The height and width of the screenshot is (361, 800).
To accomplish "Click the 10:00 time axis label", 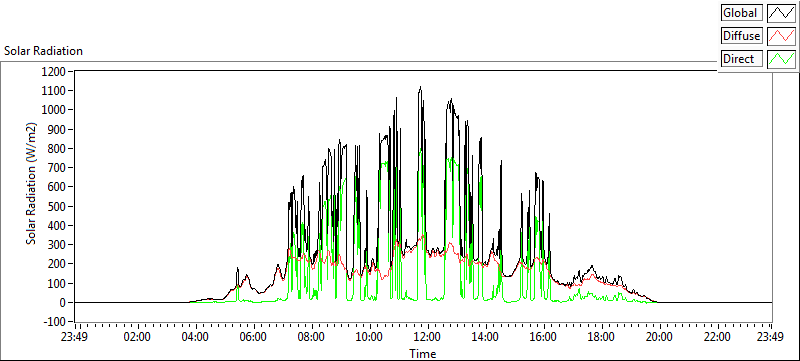I will (x=369, y=337).
